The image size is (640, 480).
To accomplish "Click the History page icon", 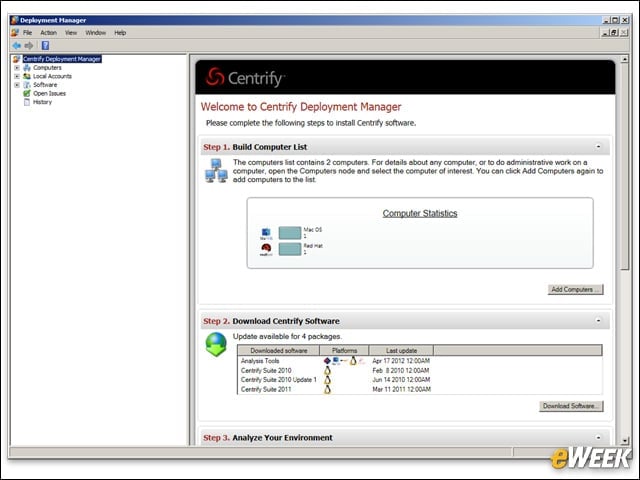I will tap(27, 102).
